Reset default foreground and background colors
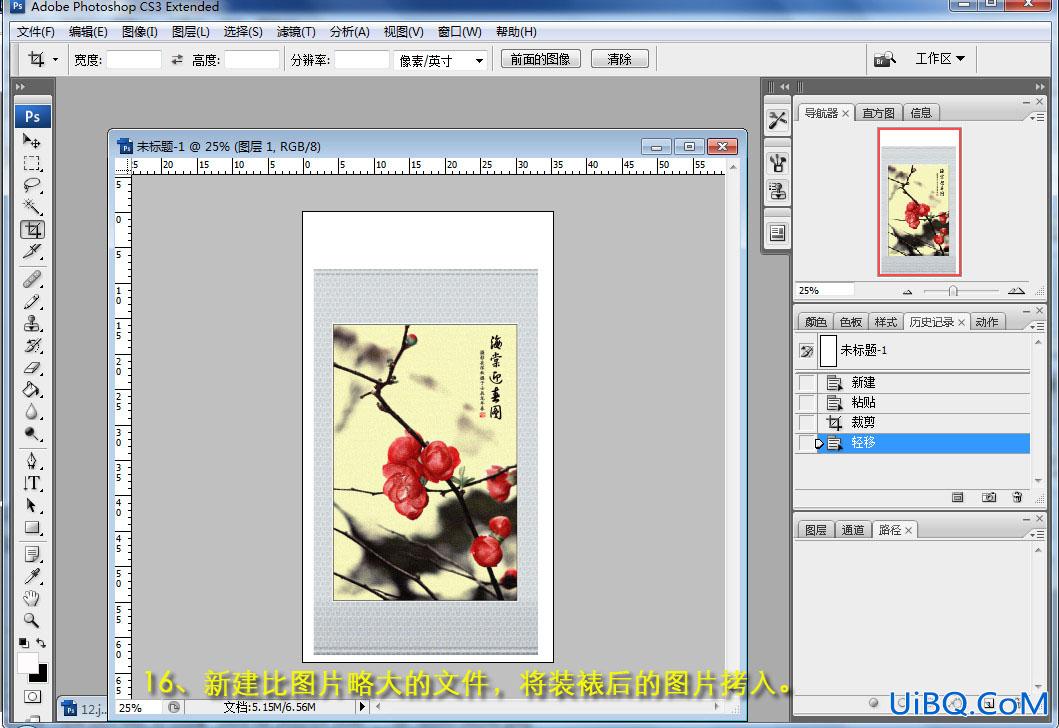Screen dimensions: 1059x728 pos(24,642)
